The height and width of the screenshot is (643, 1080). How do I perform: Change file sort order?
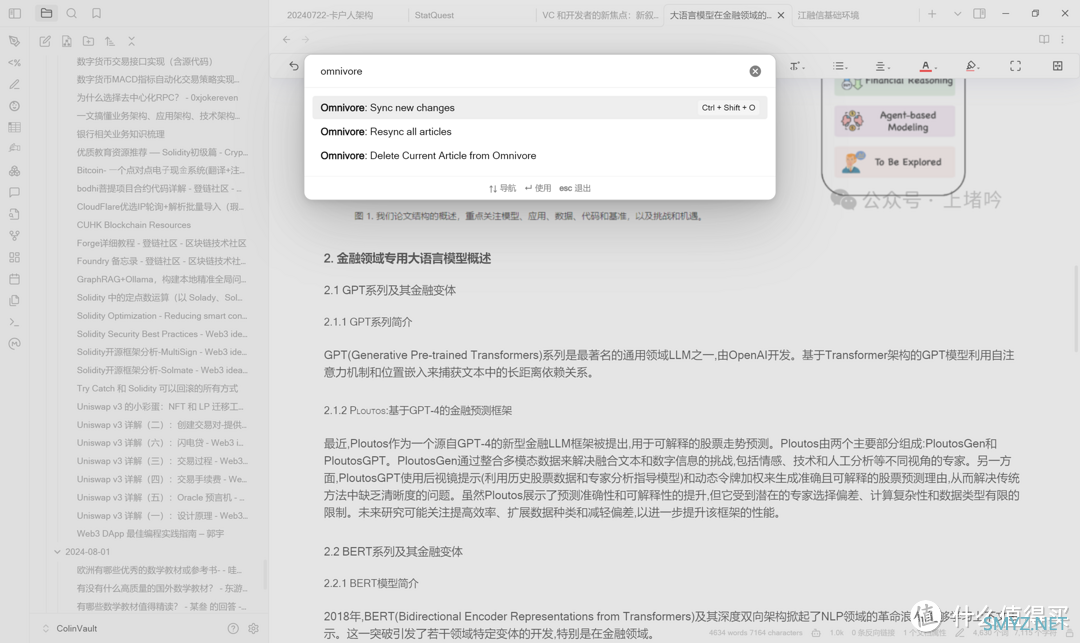pos(110,41)
